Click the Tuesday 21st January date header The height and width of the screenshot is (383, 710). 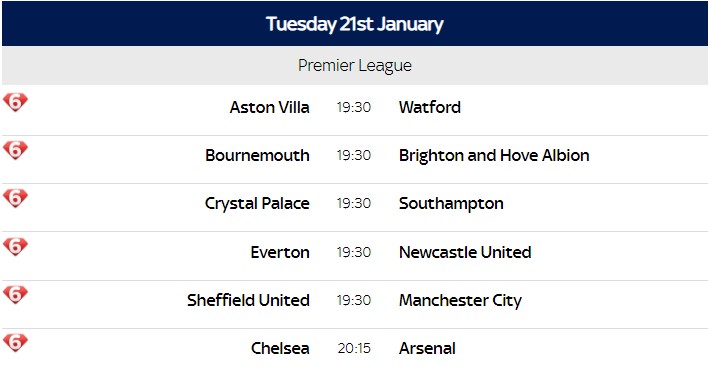(x=355, y=24)
